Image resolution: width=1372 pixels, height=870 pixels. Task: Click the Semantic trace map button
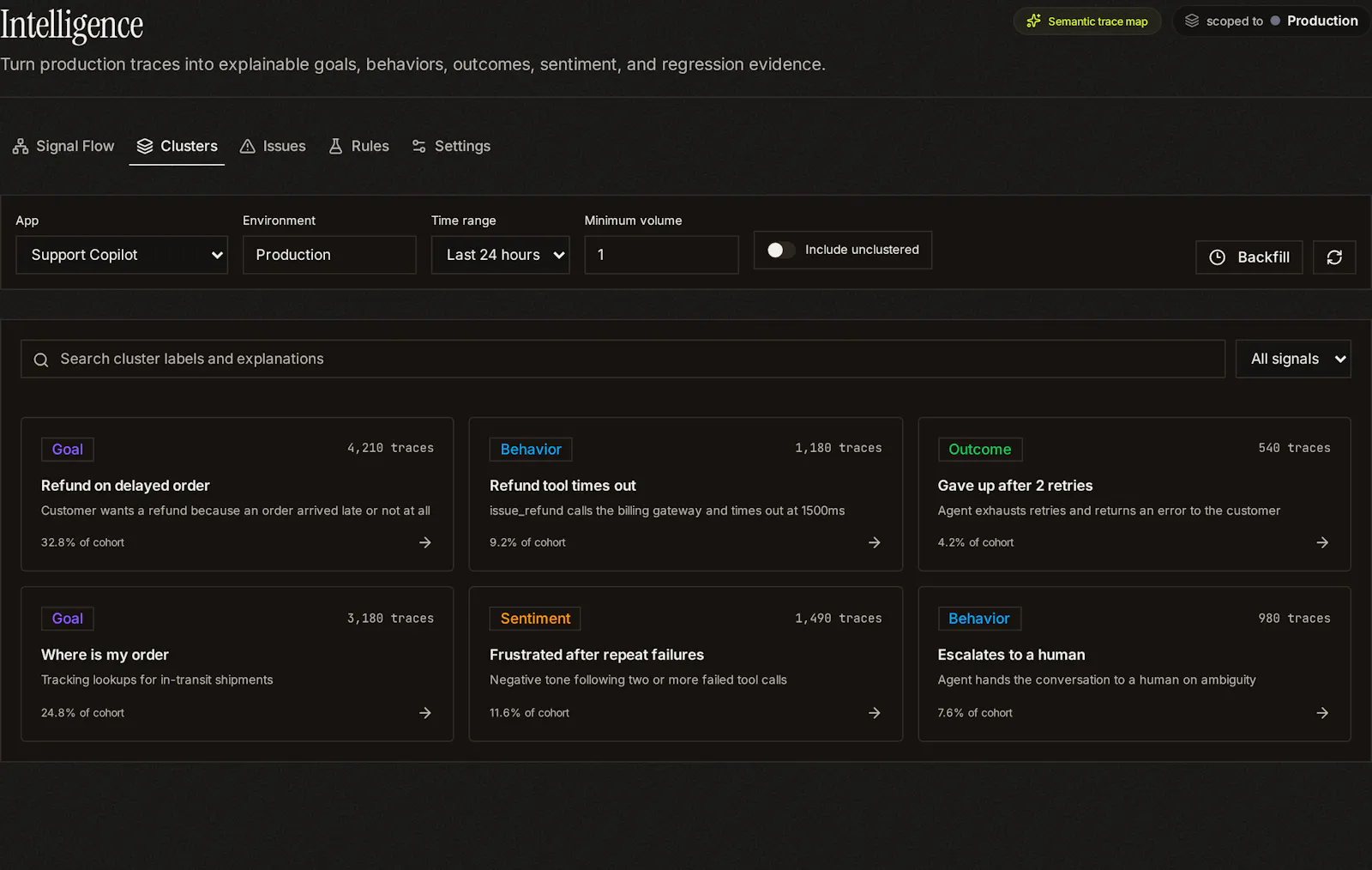pyautogui.click(x=1087, y=21)
